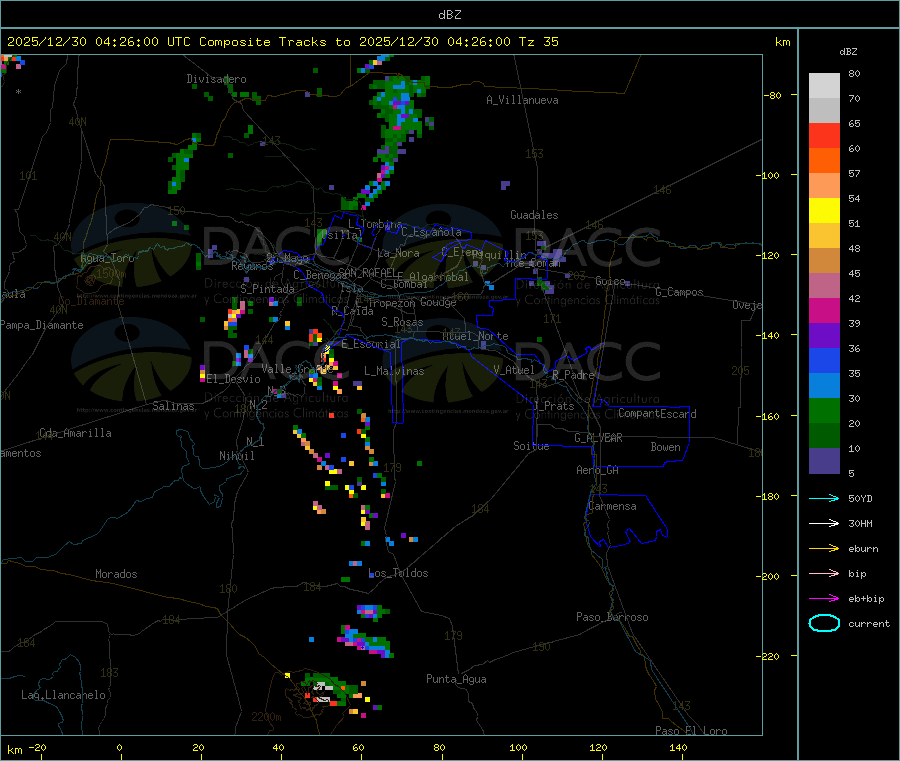Click the 'Paso_El_Loro' place label

691,731
